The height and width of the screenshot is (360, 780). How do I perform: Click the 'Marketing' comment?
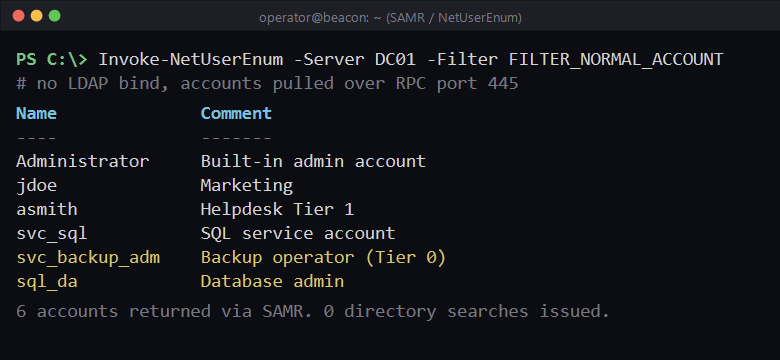point(247,185)
